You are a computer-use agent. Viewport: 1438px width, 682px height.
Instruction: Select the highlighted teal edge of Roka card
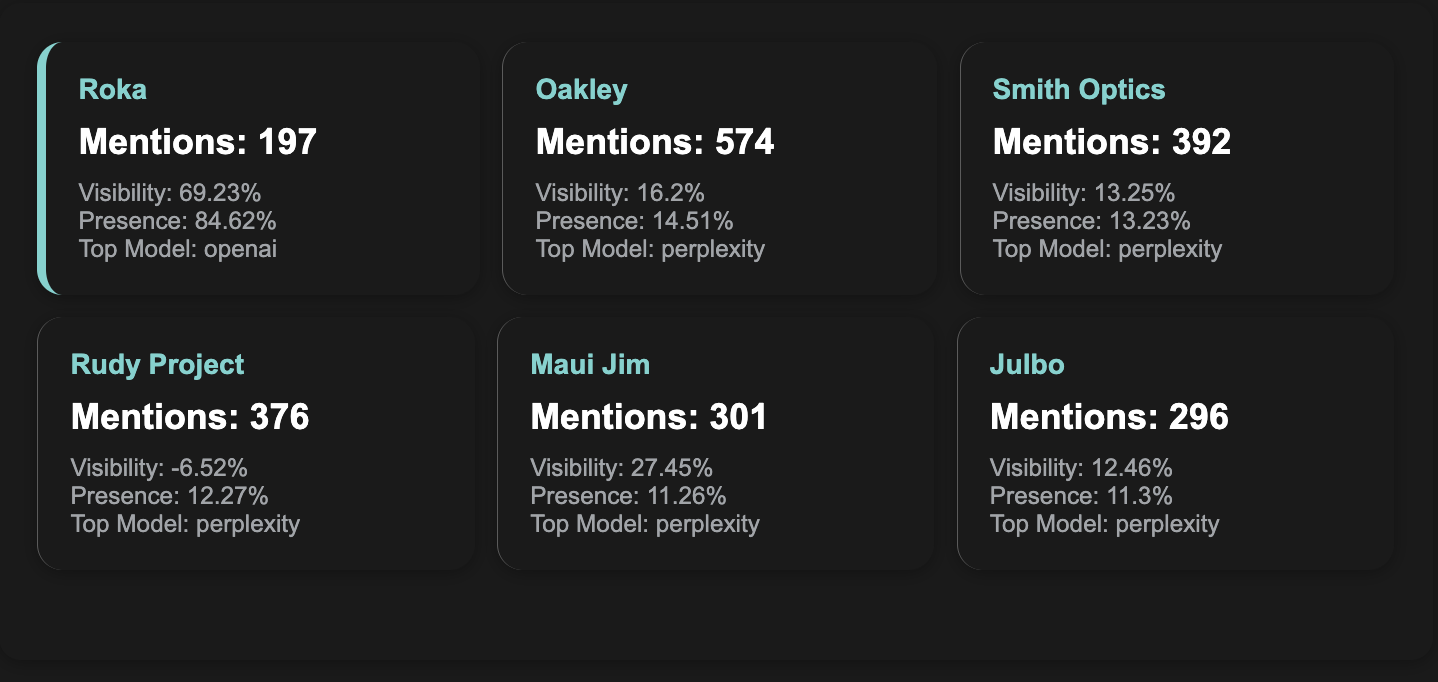[x=44, y=168]
